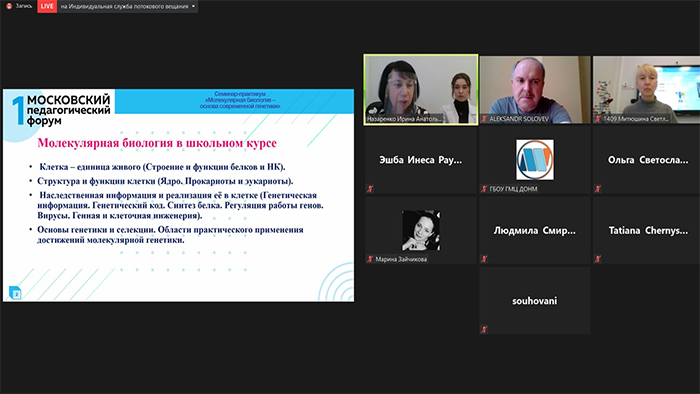Click muted mic icon on souhovani tile
The image size is (700, 394).
tap(484, 329)
